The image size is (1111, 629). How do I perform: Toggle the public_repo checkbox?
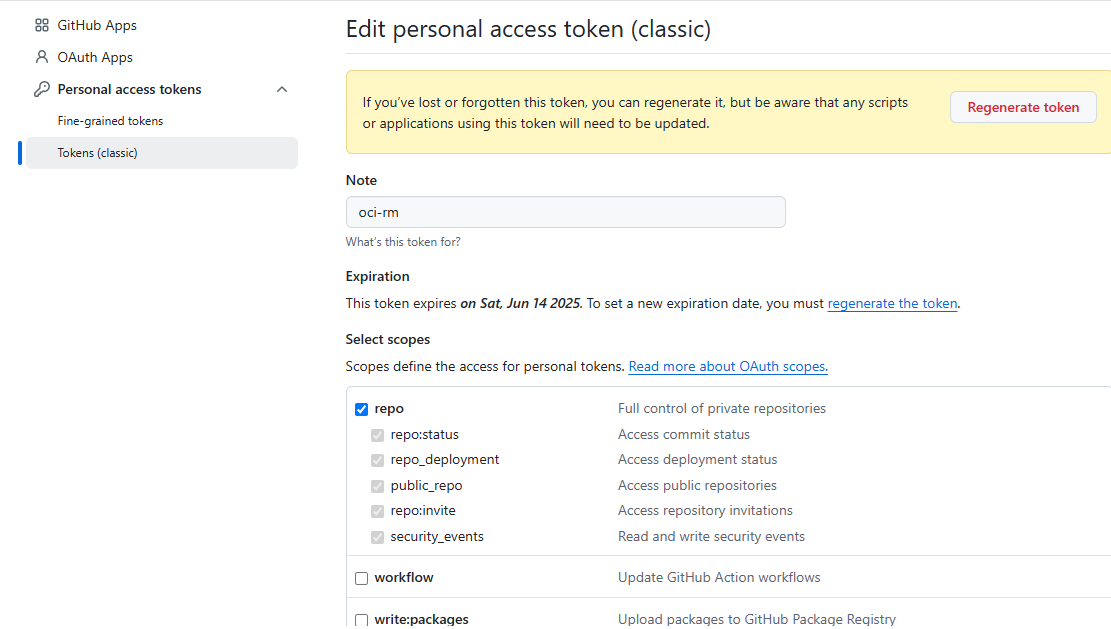click(x=378, y=486)
